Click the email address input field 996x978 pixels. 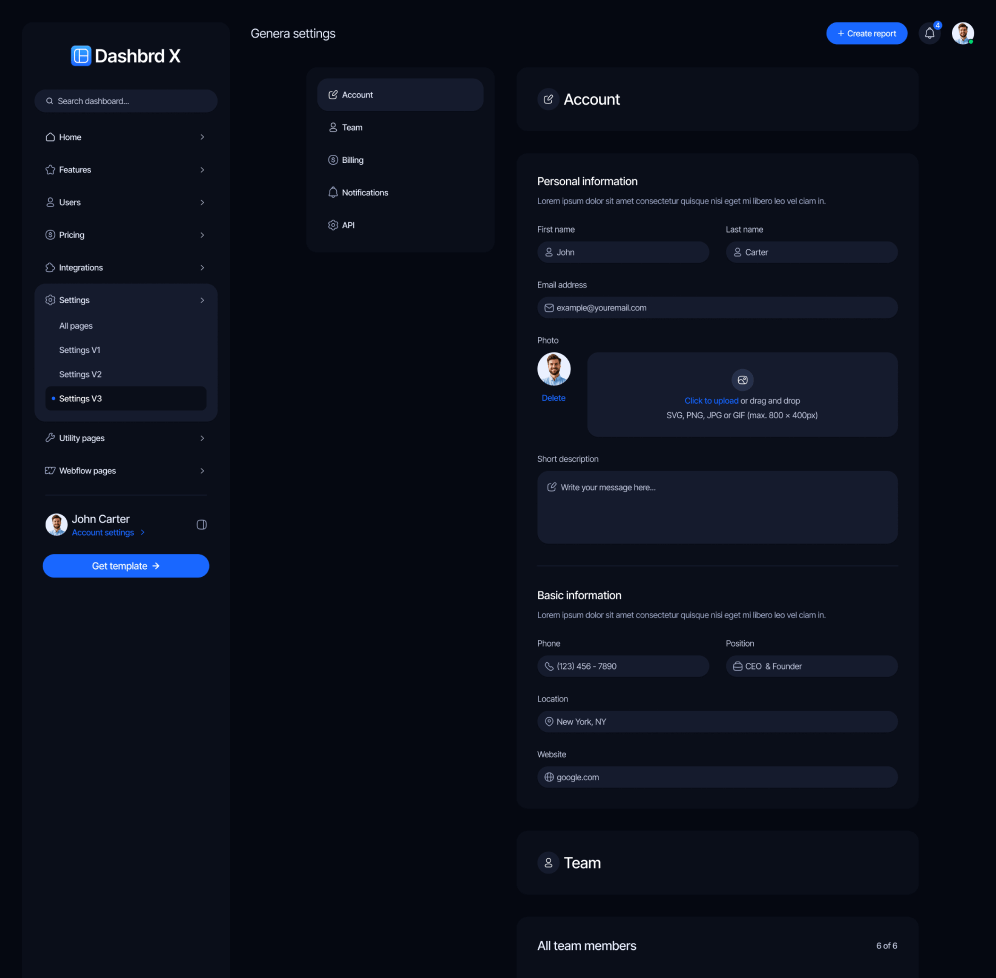[717, 307]
